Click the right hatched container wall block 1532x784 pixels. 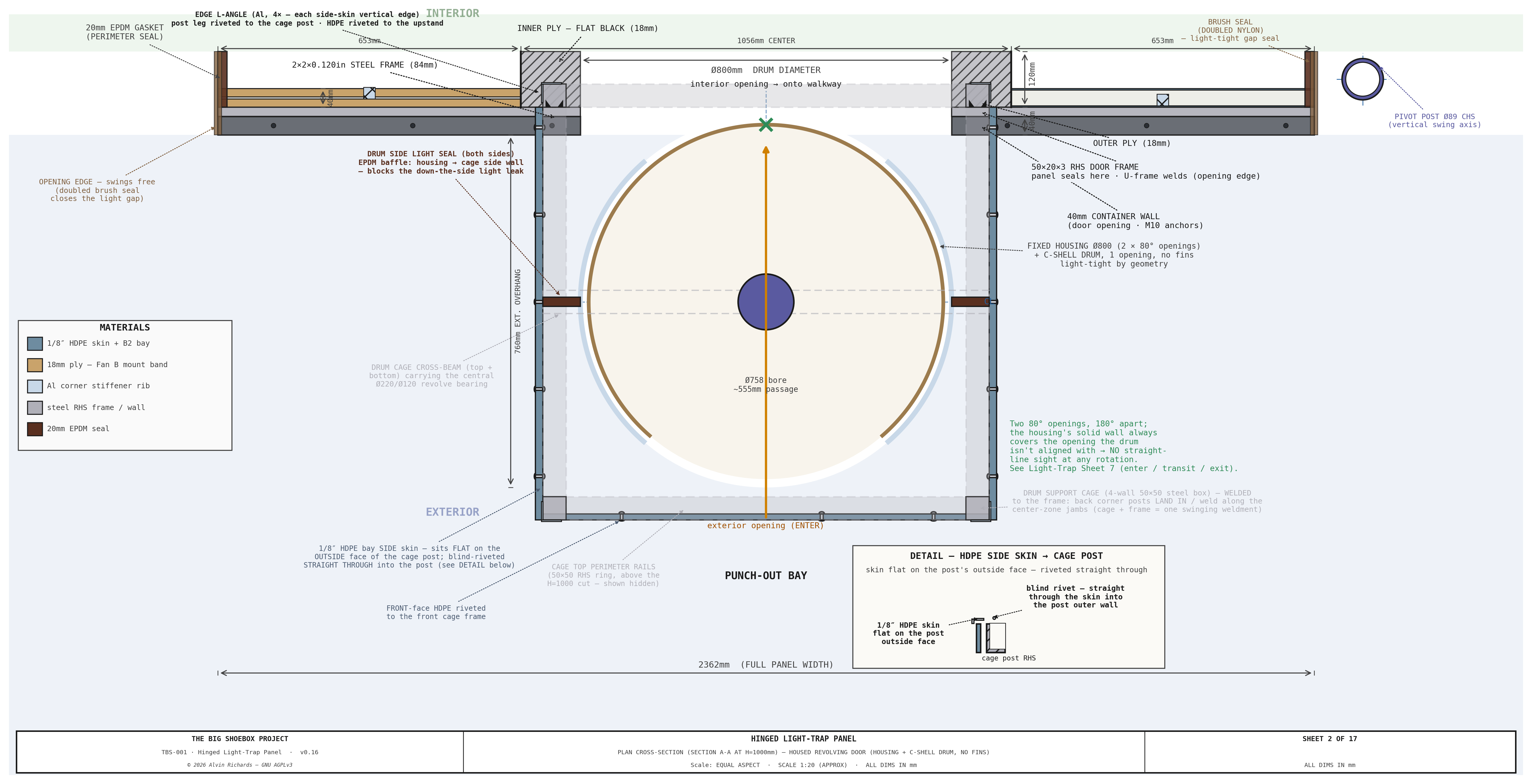981,79
